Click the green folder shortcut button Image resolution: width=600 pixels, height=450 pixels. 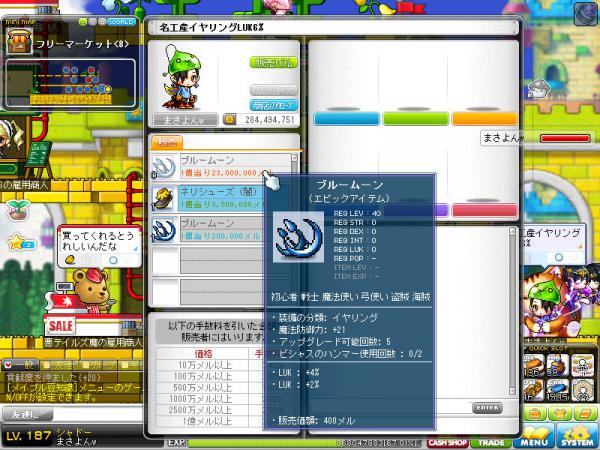[584, 413]
